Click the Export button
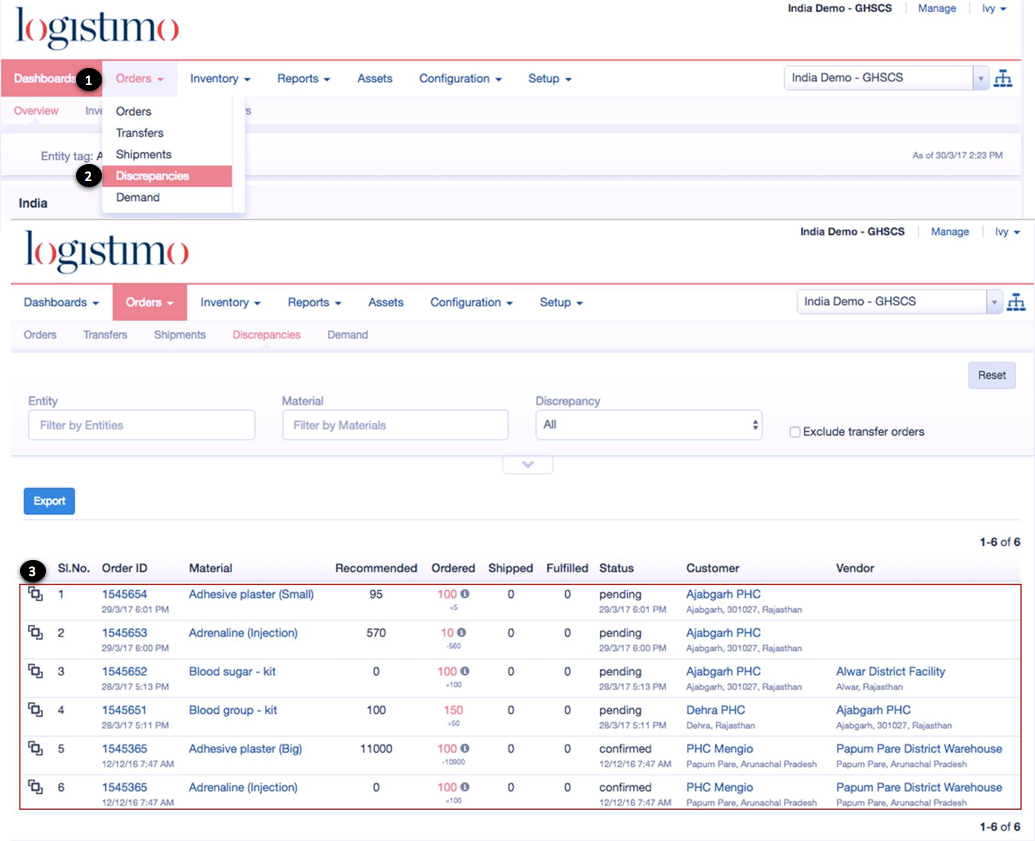Viewport: 1035px width, 841px height. click(x=50, y=501)
